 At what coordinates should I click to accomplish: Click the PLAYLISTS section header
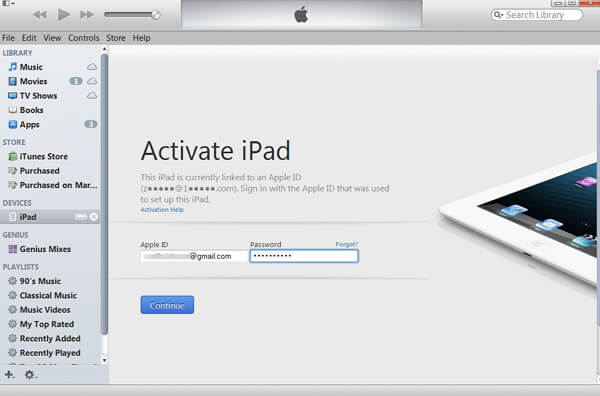click(x=21, y=267)
